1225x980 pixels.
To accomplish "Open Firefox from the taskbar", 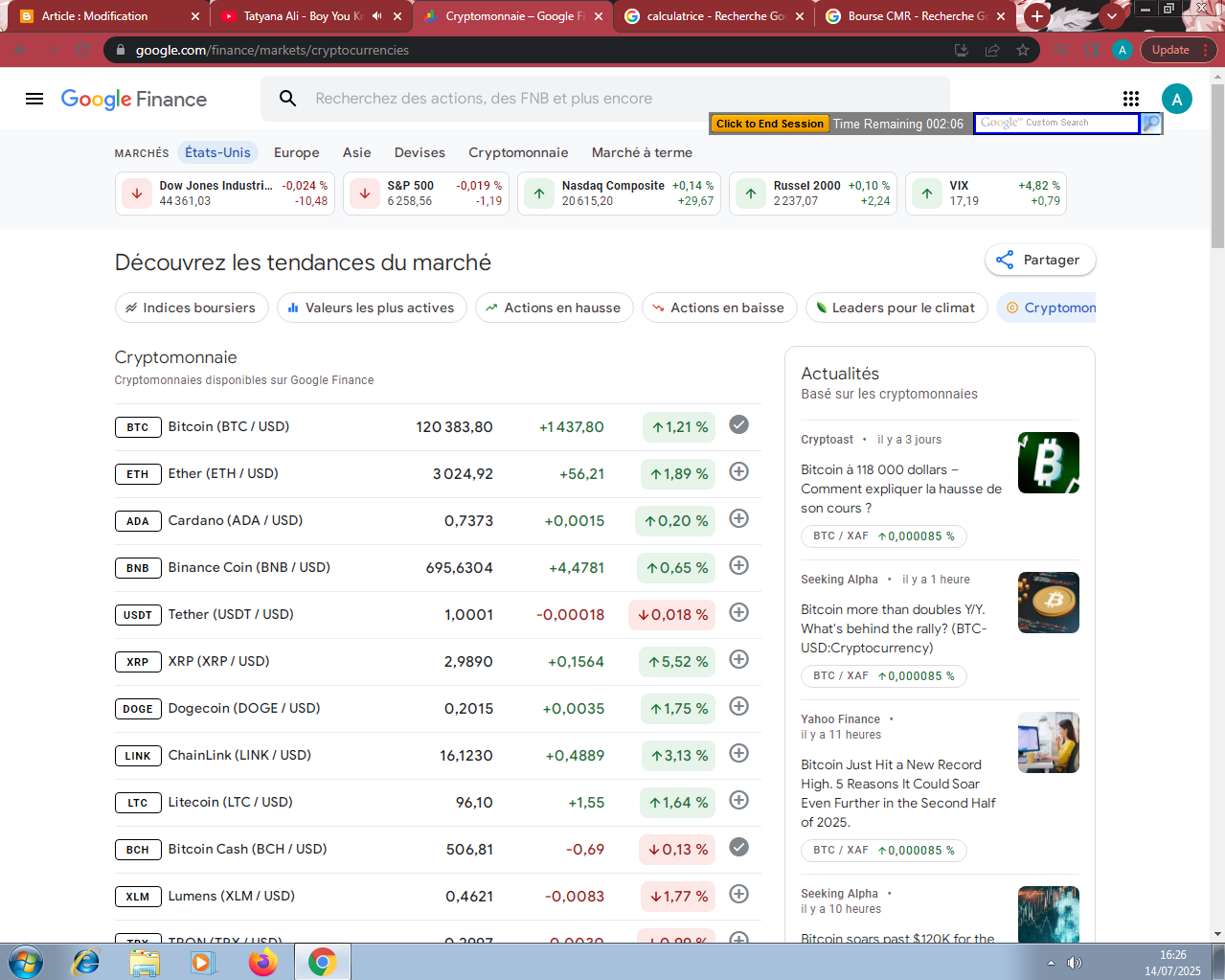I will [262, 962].
